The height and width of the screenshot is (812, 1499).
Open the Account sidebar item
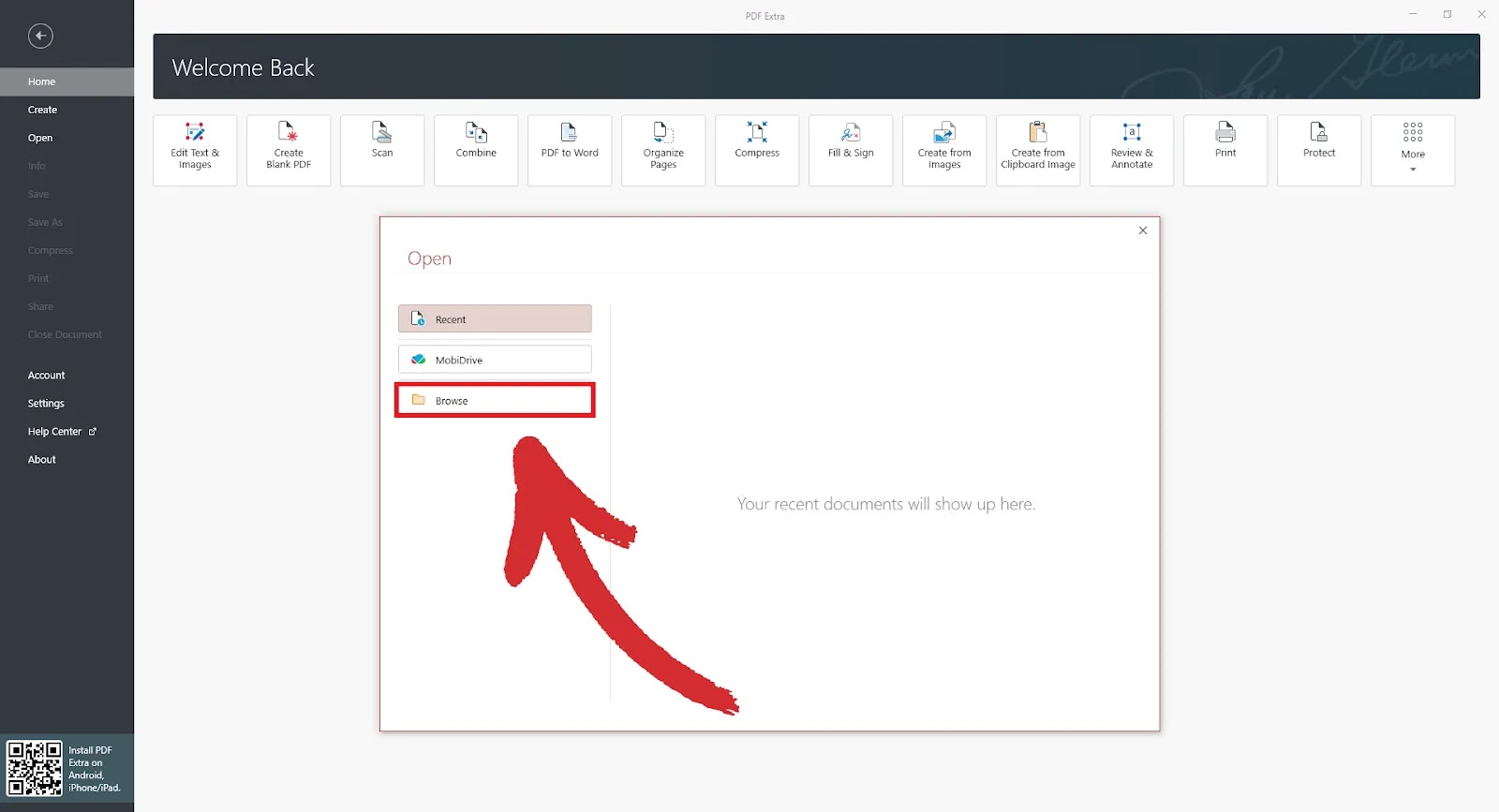pos(67,375)
